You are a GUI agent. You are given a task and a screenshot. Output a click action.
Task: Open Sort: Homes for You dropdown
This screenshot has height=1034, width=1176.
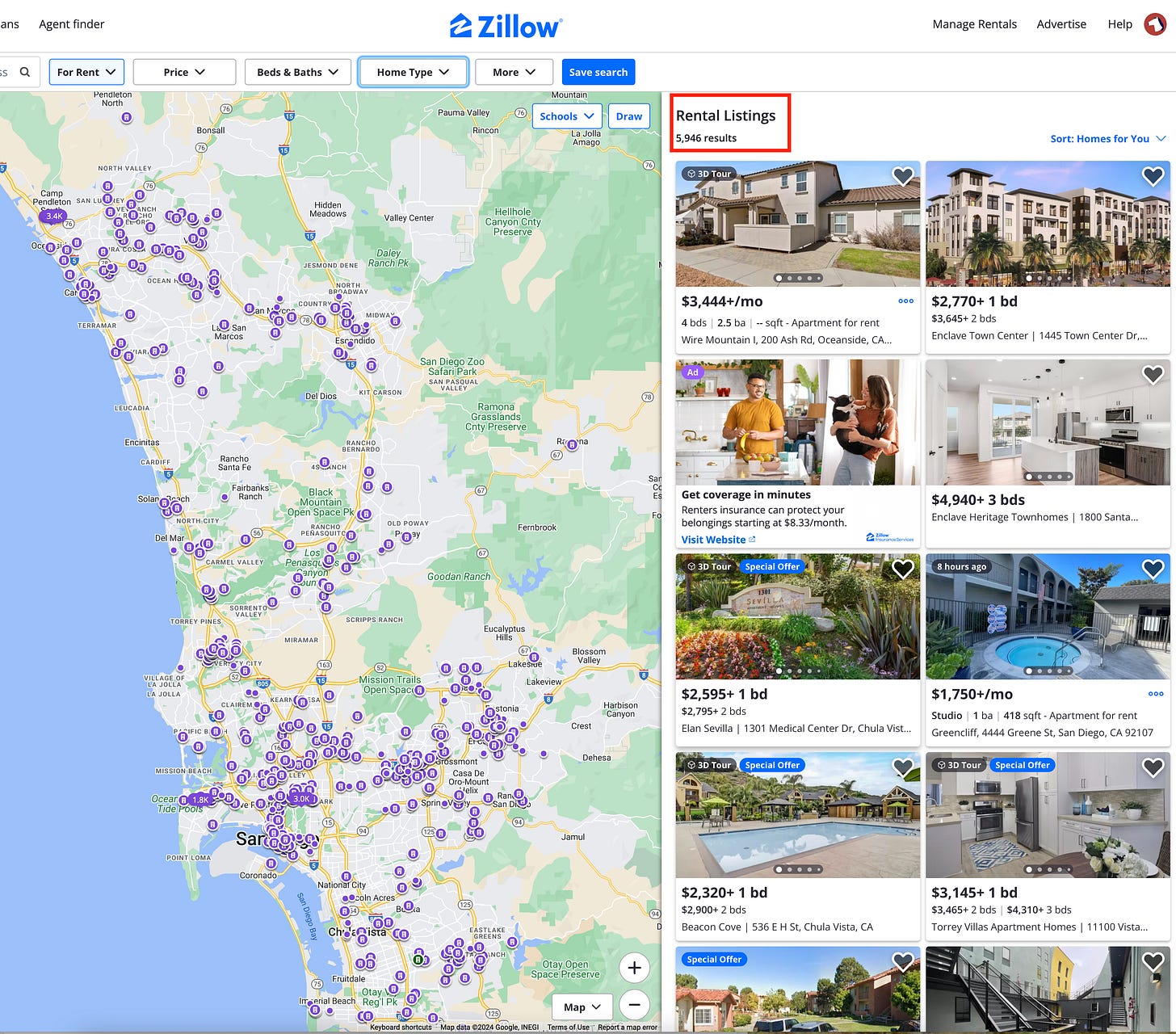click(x=1107, y=139)
